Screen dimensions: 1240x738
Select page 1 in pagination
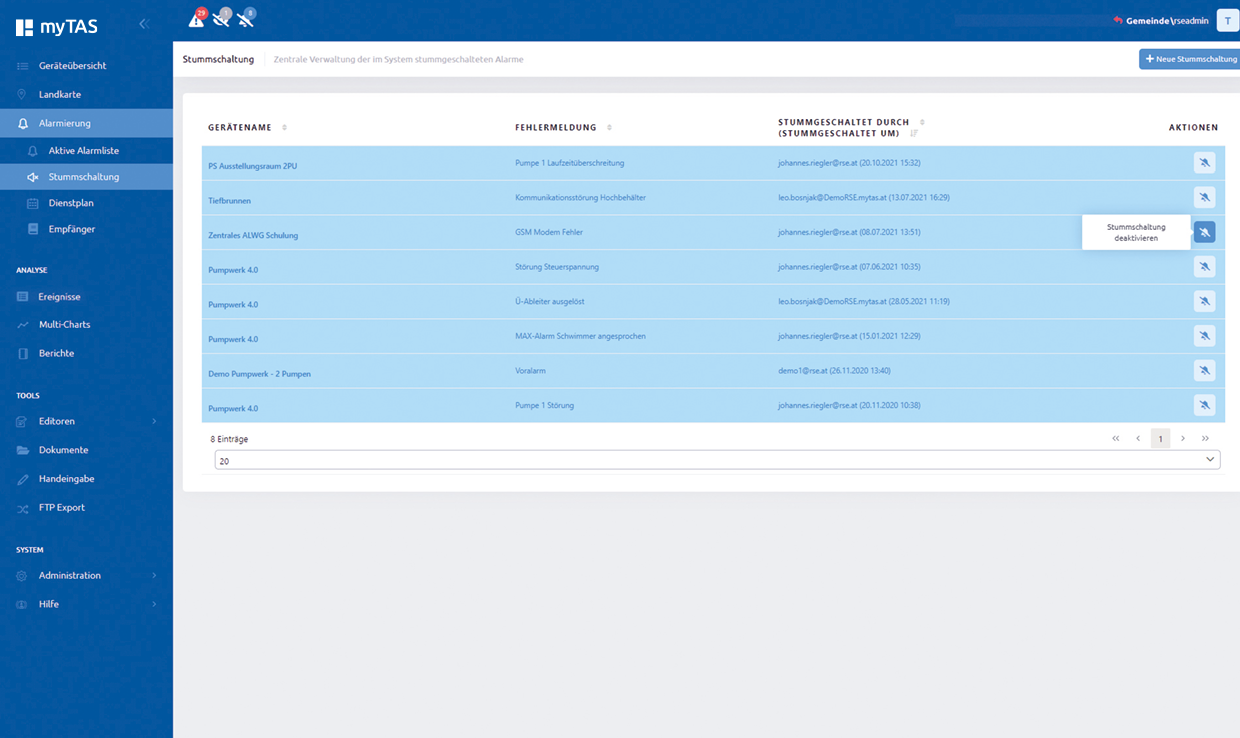(1160, 438)
